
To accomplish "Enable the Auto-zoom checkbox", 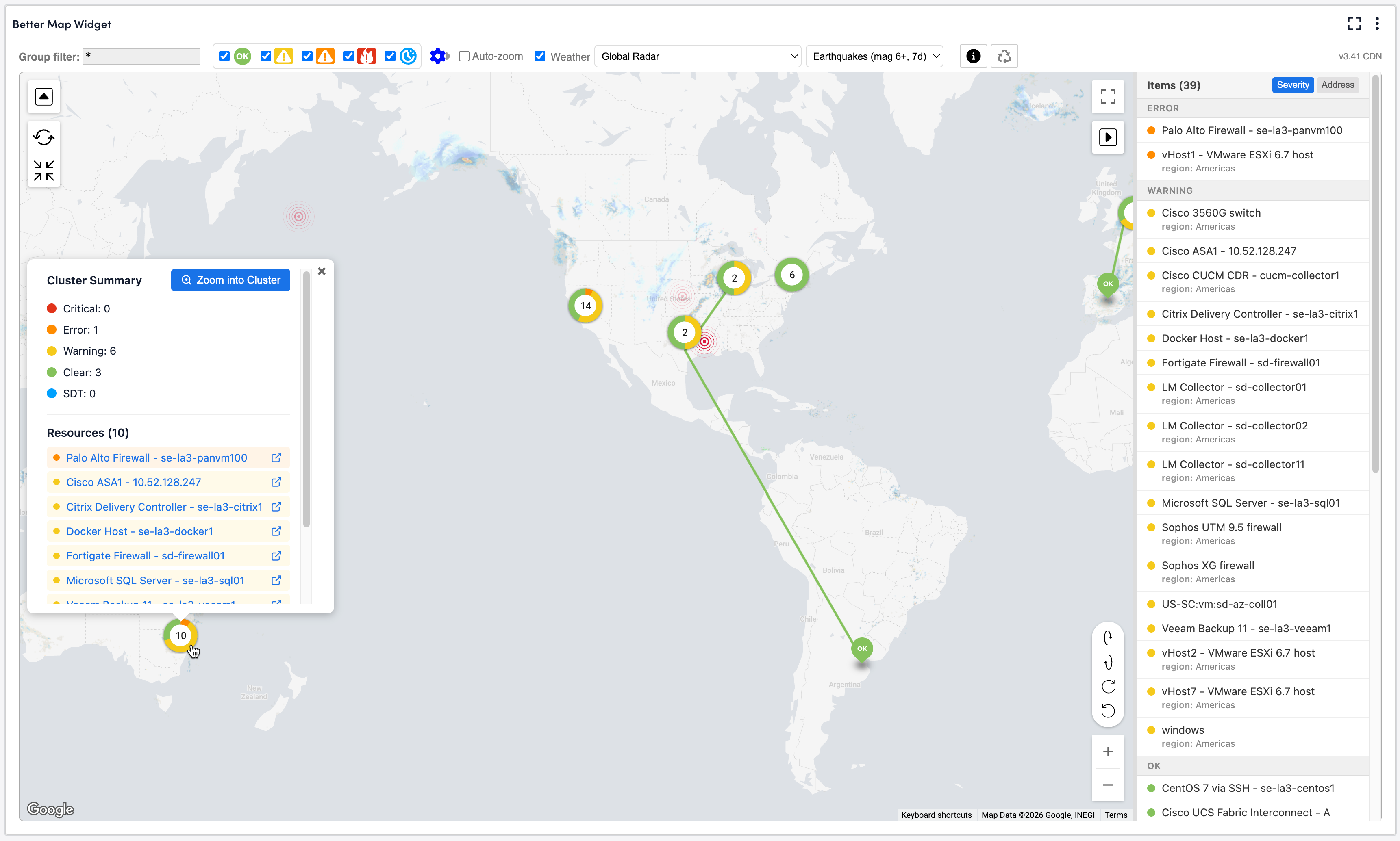I will (464, 56).
